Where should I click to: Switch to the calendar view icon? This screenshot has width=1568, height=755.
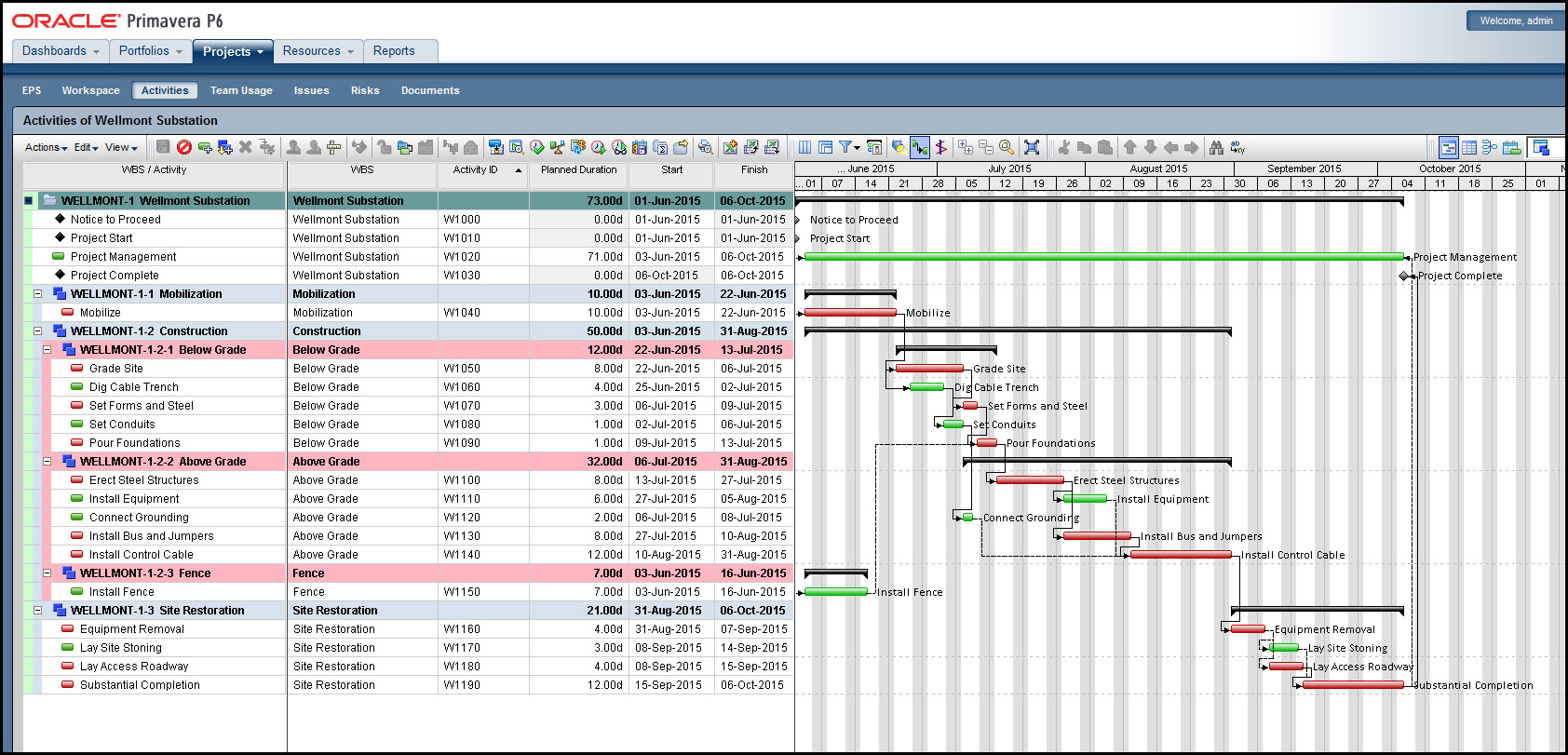(1512, 147)
